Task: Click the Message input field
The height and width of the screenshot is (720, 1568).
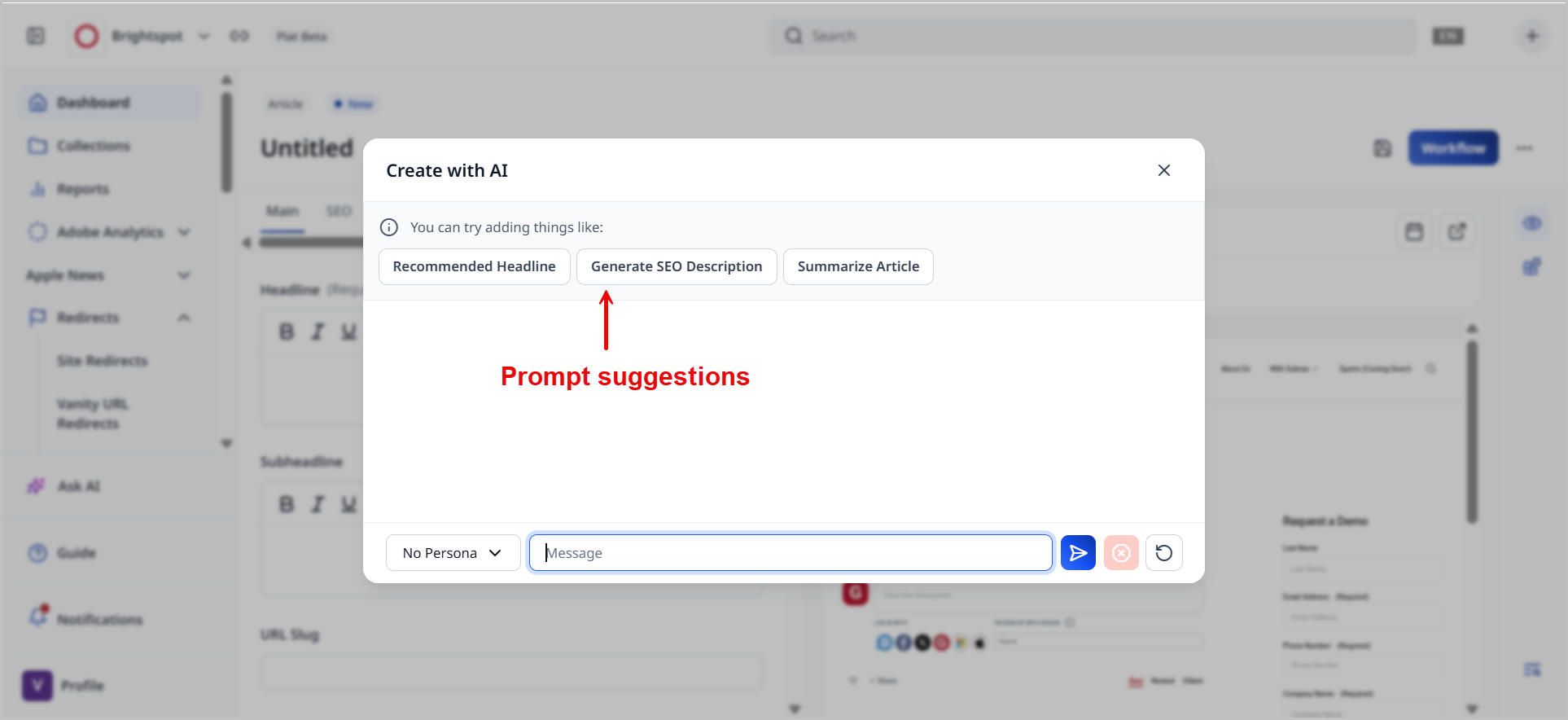Action: (790, 553)
